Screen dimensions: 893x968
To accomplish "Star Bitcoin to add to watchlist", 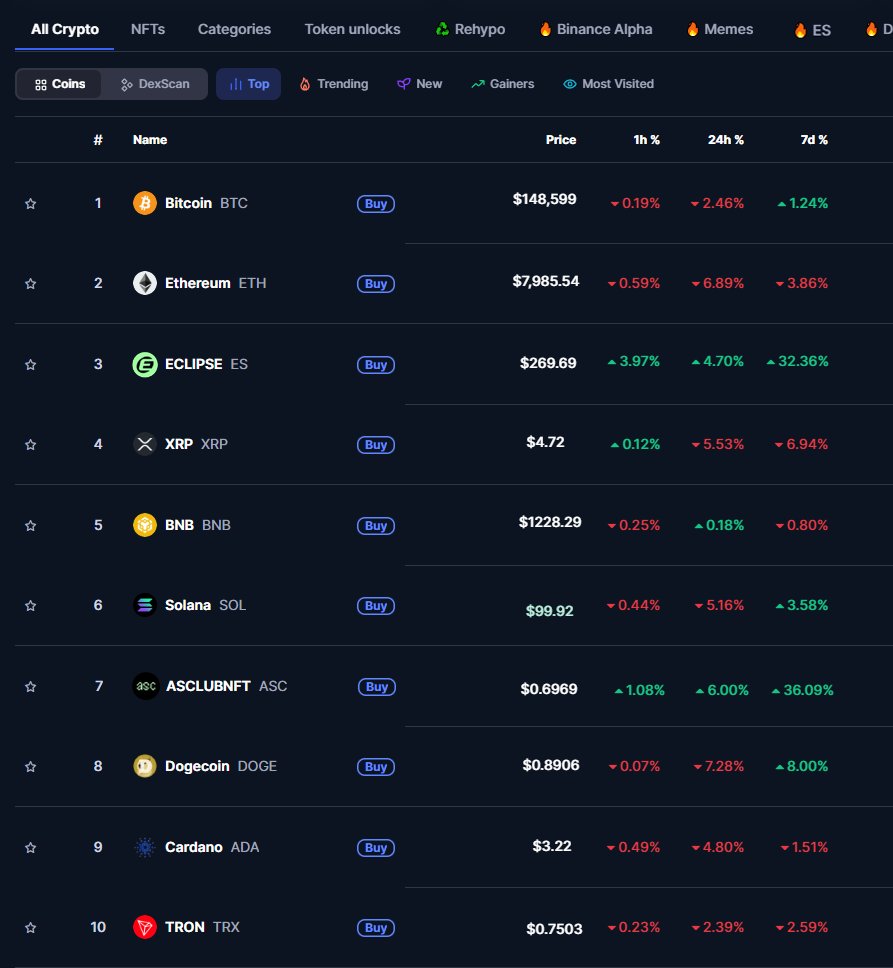I will [30, 204].
